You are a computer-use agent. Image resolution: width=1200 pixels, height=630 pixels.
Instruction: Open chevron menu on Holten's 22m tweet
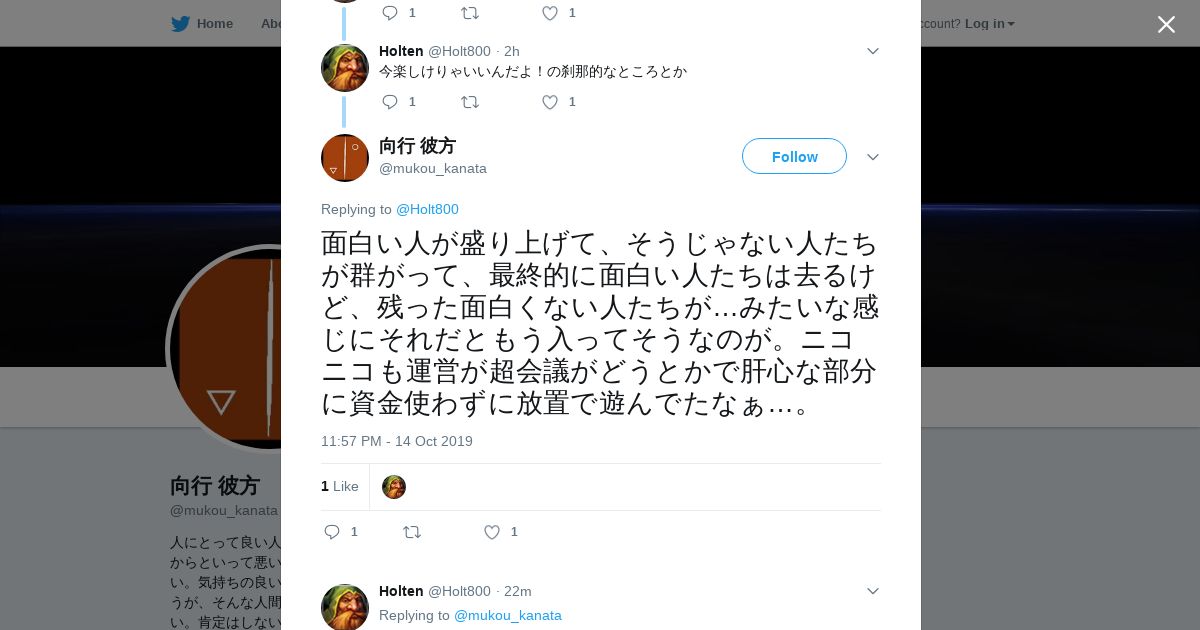coord(872,591)
